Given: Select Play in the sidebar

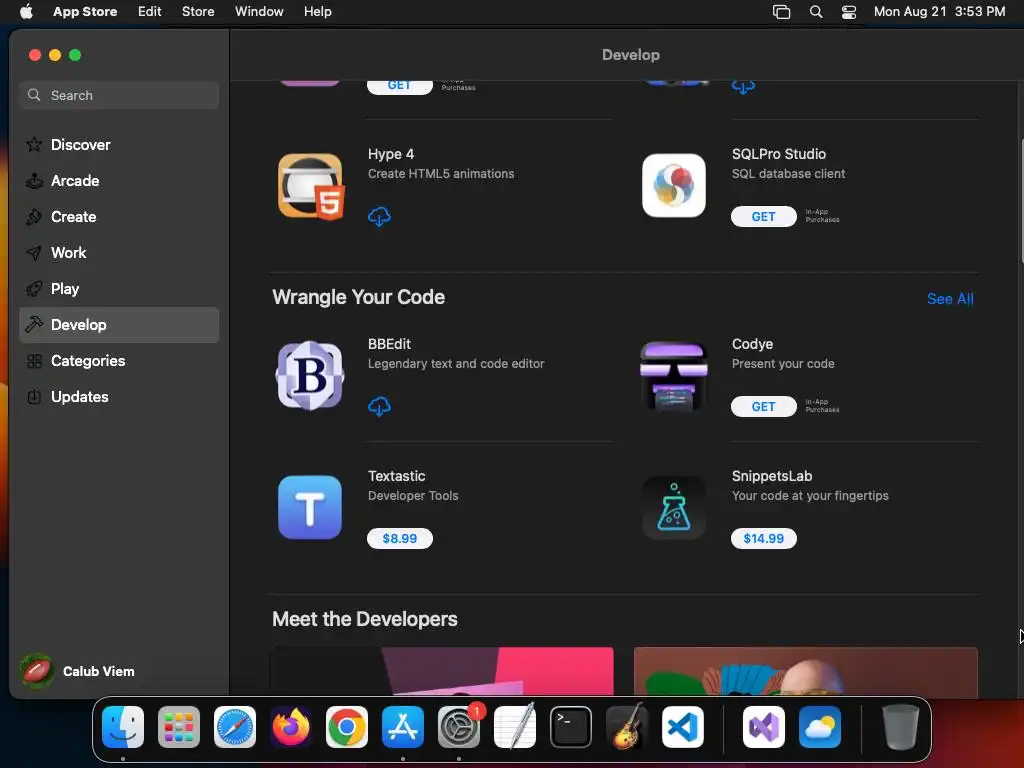Looking at the screenshot, I should coord(119,289).
